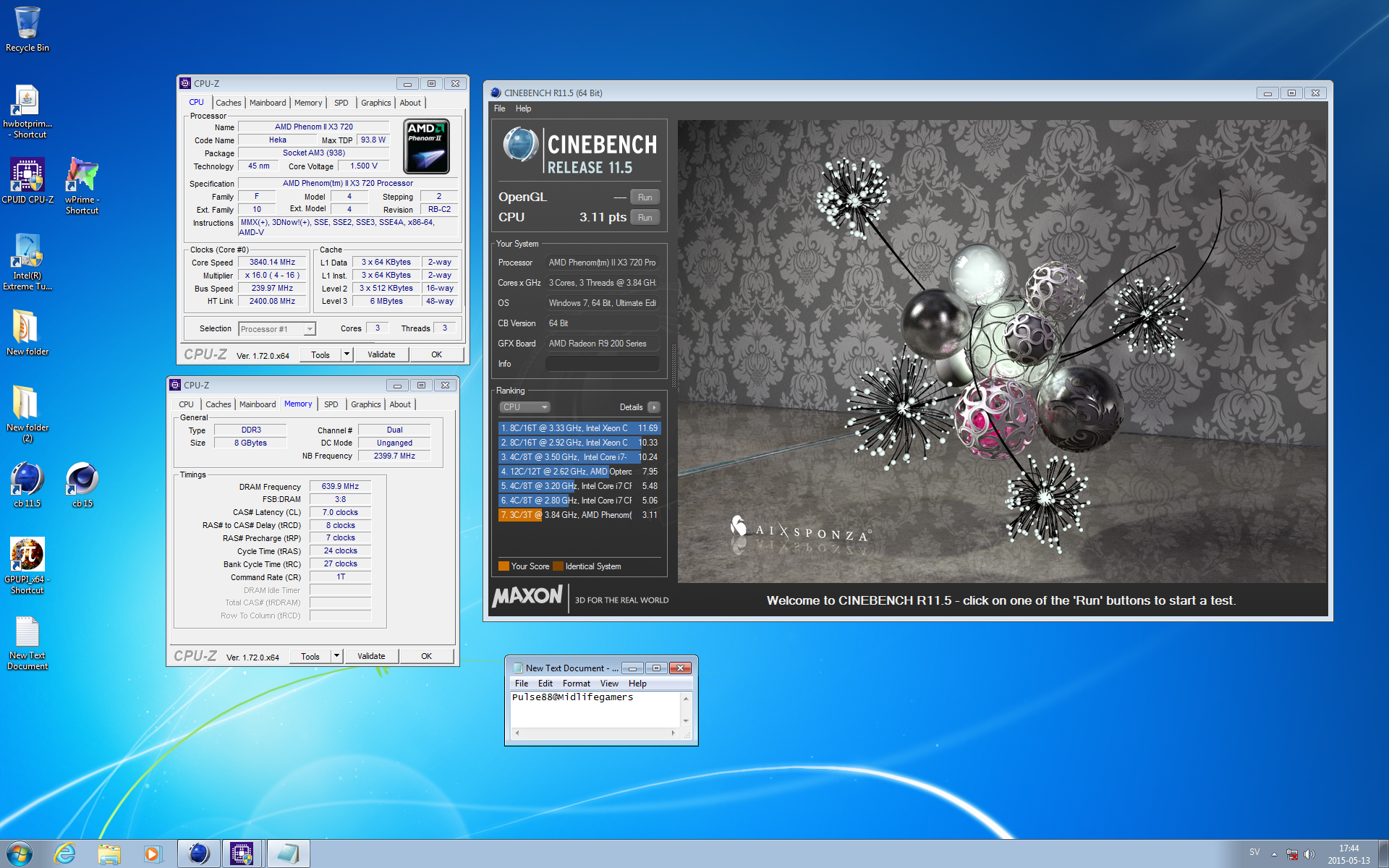The width and height of the screenshot is (1389, 868).
Task: Open Internet Explorer from taskbar
Action: tap(64, 854)
